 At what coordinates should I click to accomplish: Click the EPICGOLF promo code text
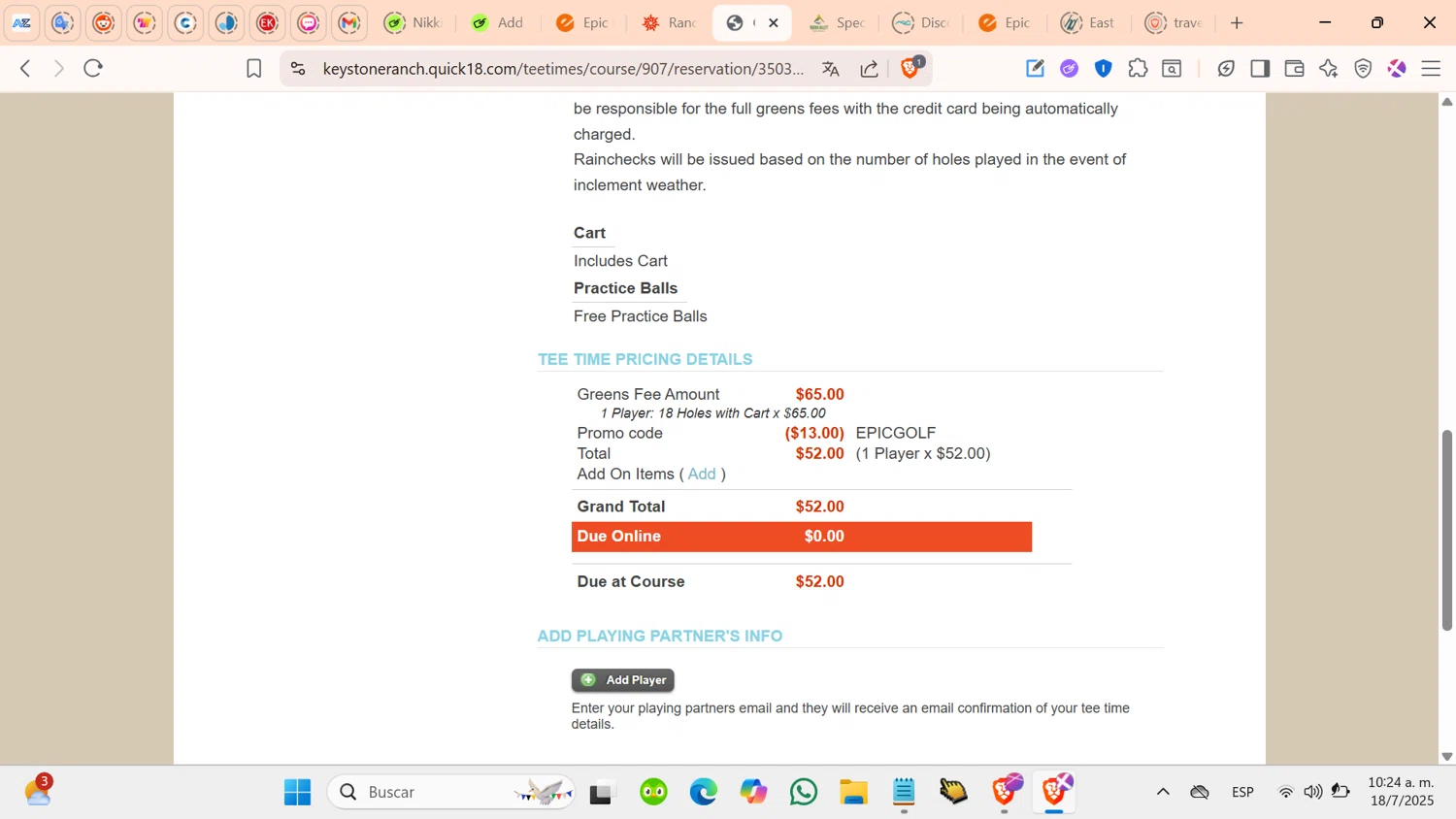(x=896, y=433)
